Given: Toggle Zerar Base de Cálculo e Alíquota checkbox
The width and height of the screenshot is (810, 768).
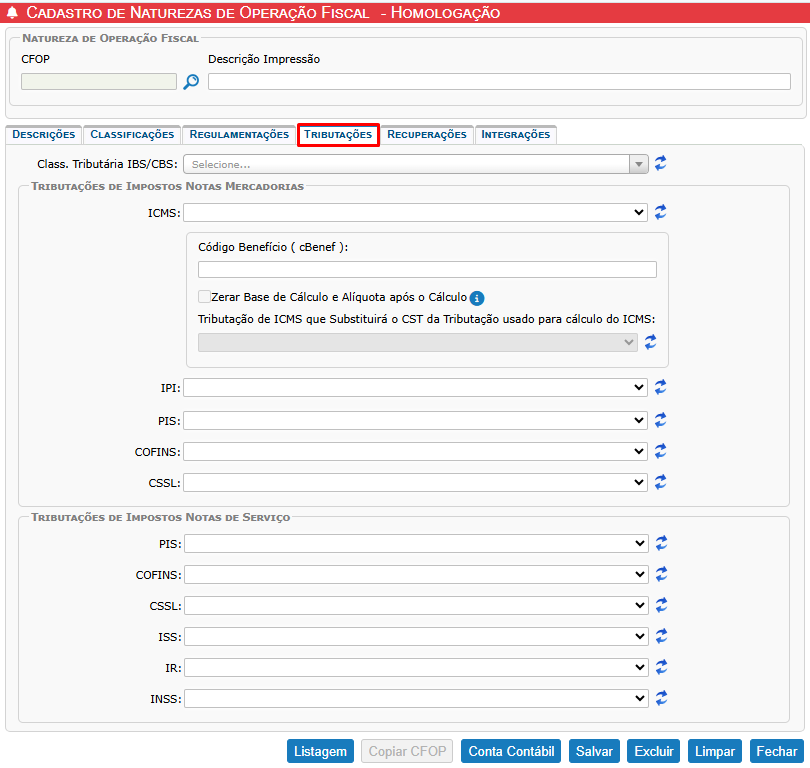Looking at the screenshot, I should point(205,297).
